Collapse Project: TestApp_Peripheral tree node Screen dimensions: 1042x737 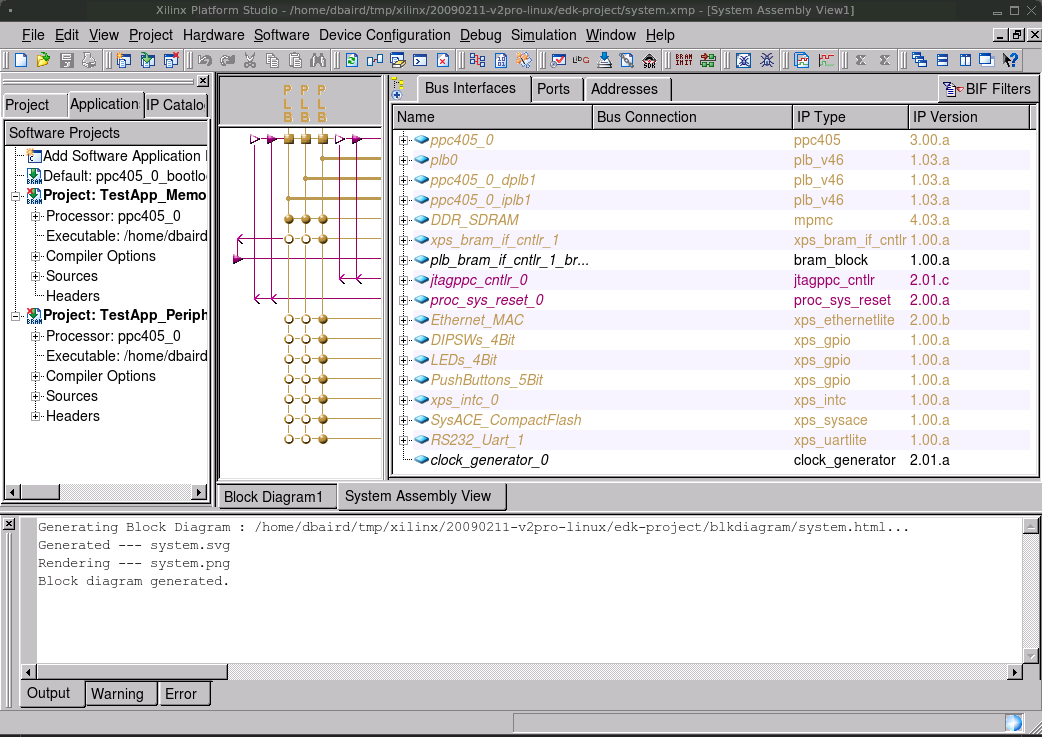pyautogui.click(x=16, y=316)
